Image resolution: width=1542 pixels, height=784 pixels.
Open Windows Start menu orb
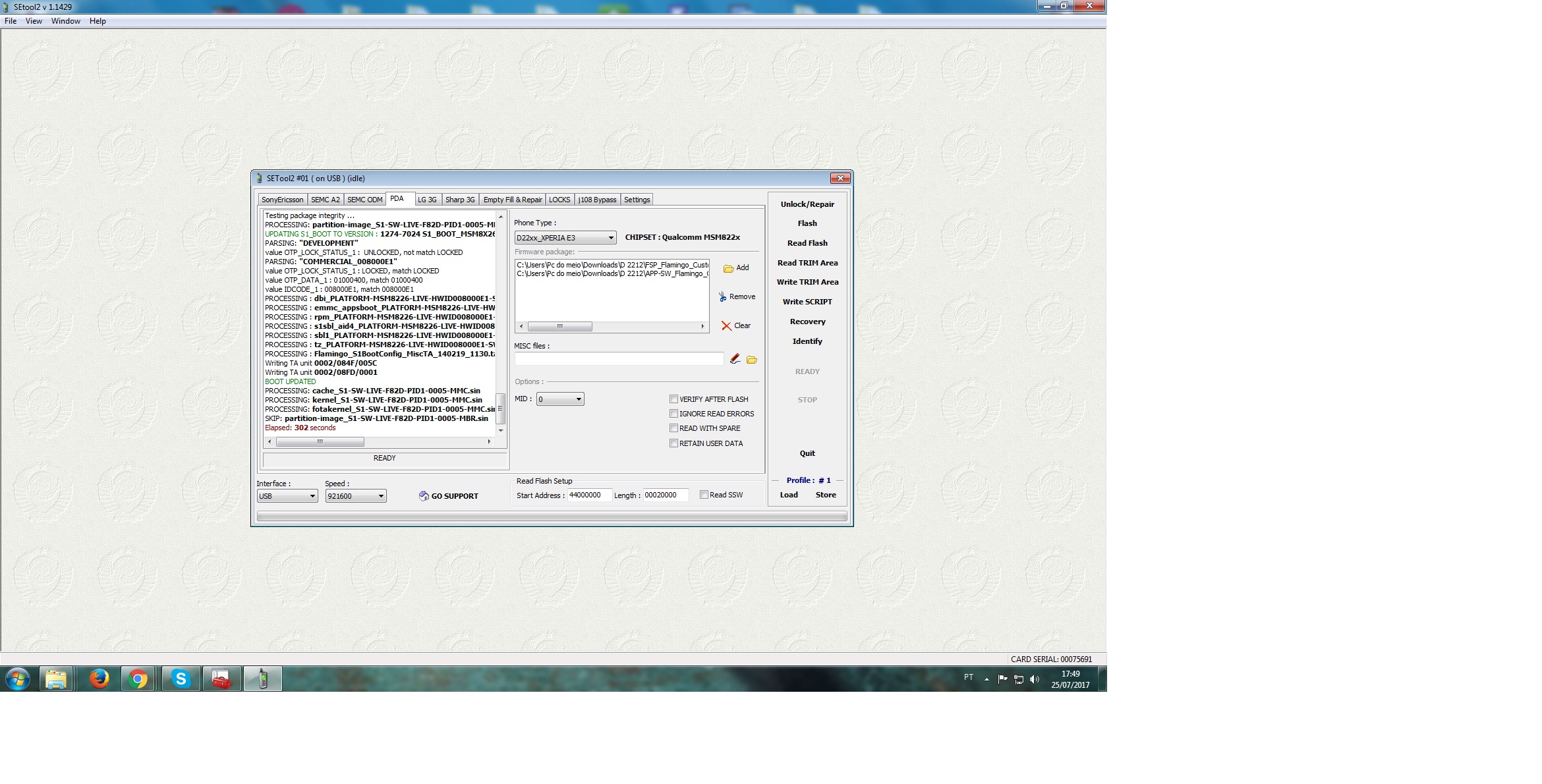(18, 679)
